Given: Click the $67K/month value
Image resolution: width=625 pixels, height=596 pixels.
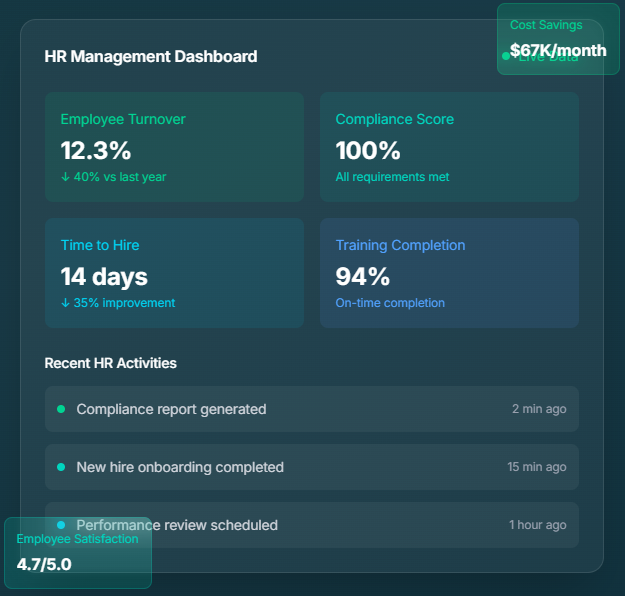Looking at the screenshot, I should tap(558, 51).
